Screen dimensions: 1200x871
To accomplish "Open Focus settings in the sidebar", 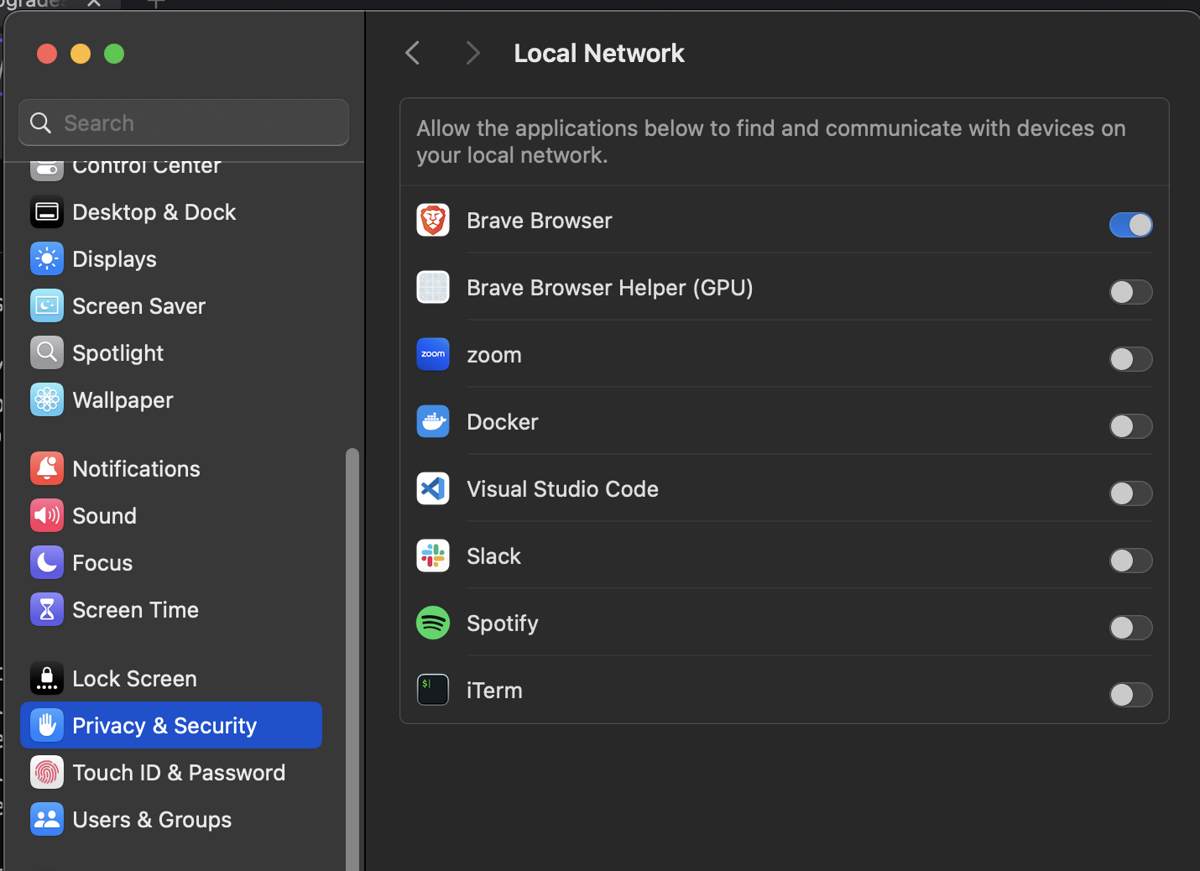I will 171,562.
